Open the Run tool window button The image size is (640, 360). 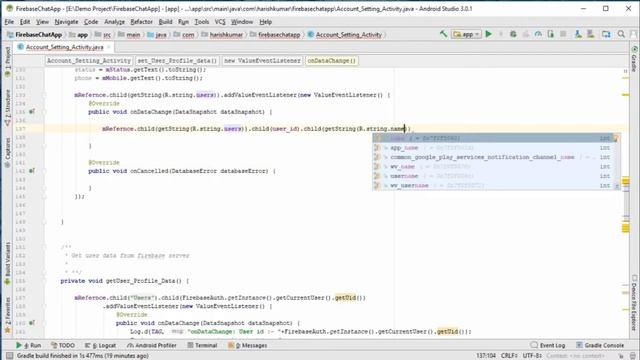tap(28, 345)
